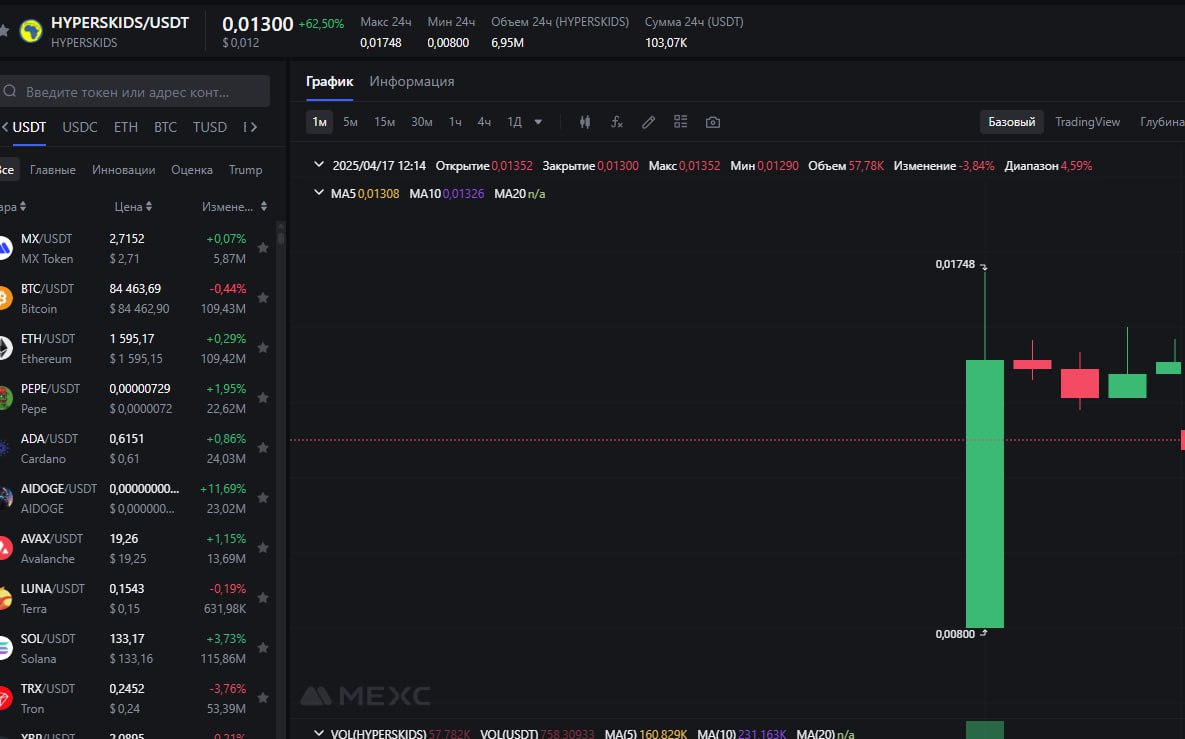The image size is (1185, 739).
Task: Show previous quote currency tabs arrow
Action: (5, 127)
